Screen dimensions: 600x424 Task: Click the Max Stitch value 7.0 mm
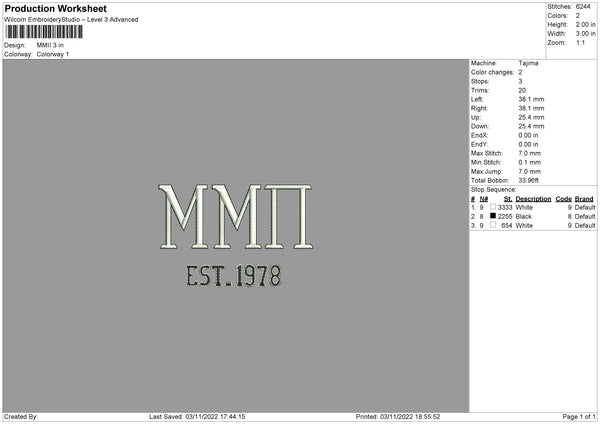[x=530, y=153]
